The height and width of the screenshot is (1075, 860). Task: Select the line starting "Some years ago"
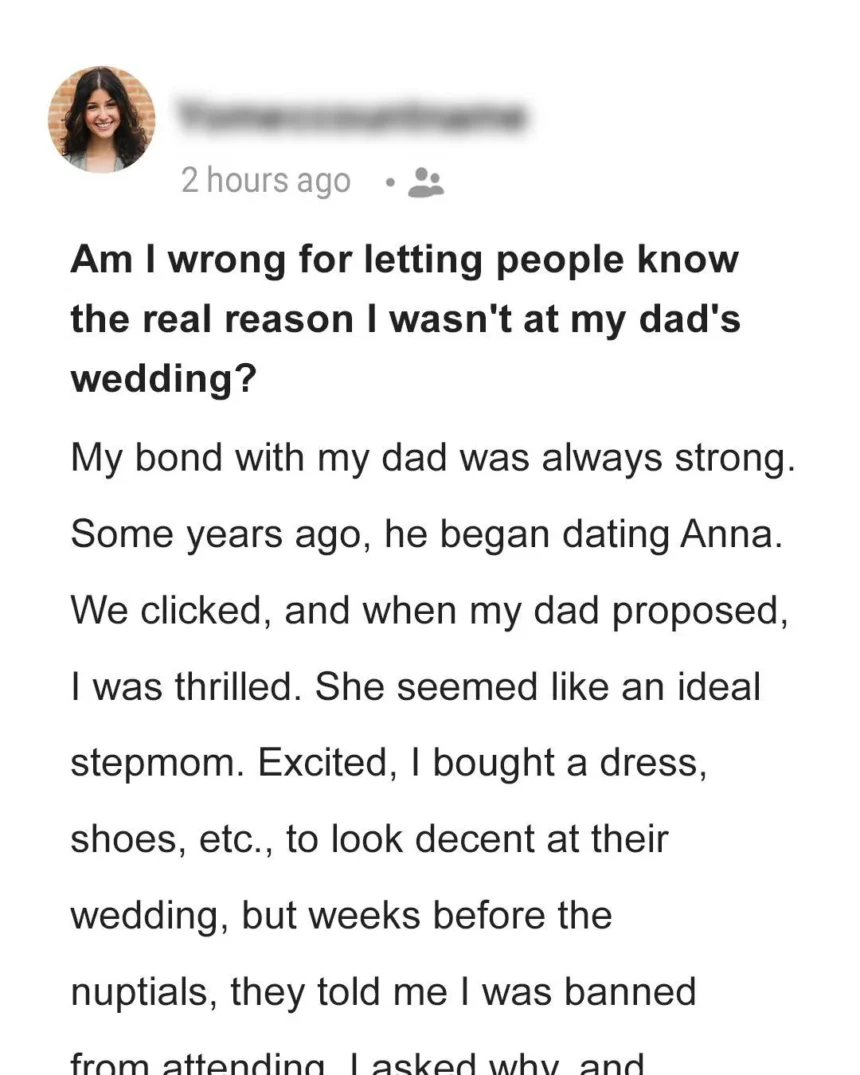427,535
